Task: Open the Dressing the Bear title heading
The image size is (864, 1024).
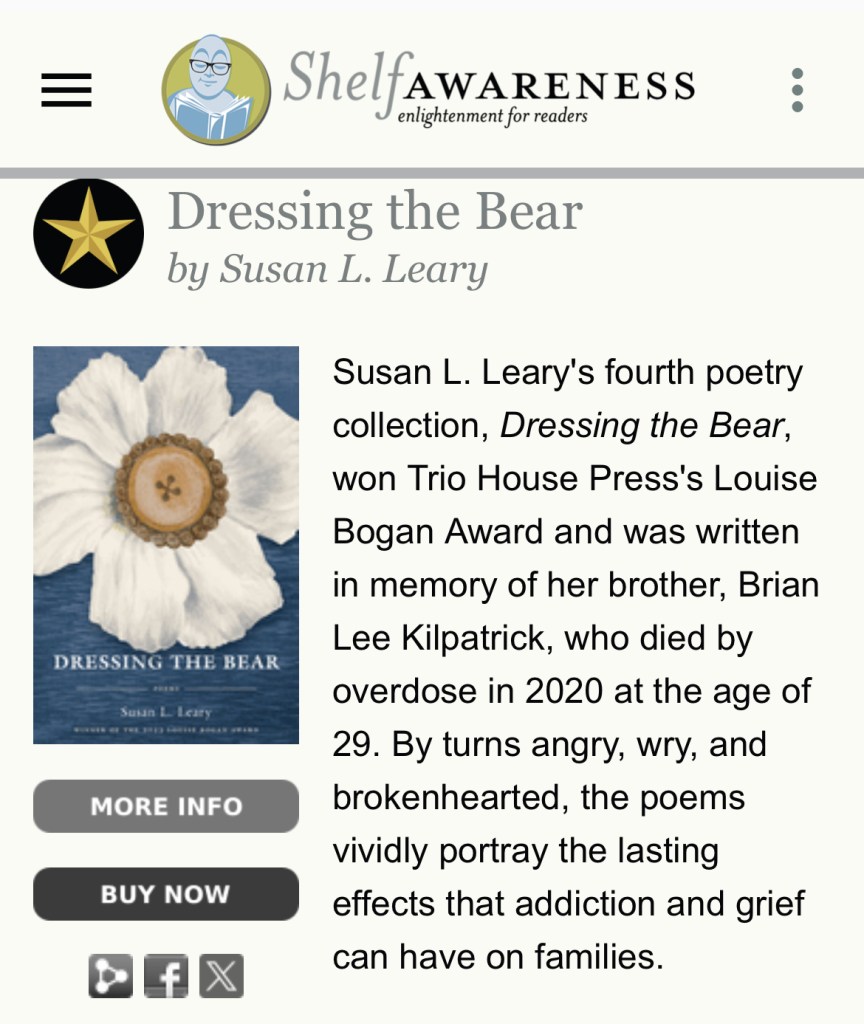Action: tap(375, 213)
